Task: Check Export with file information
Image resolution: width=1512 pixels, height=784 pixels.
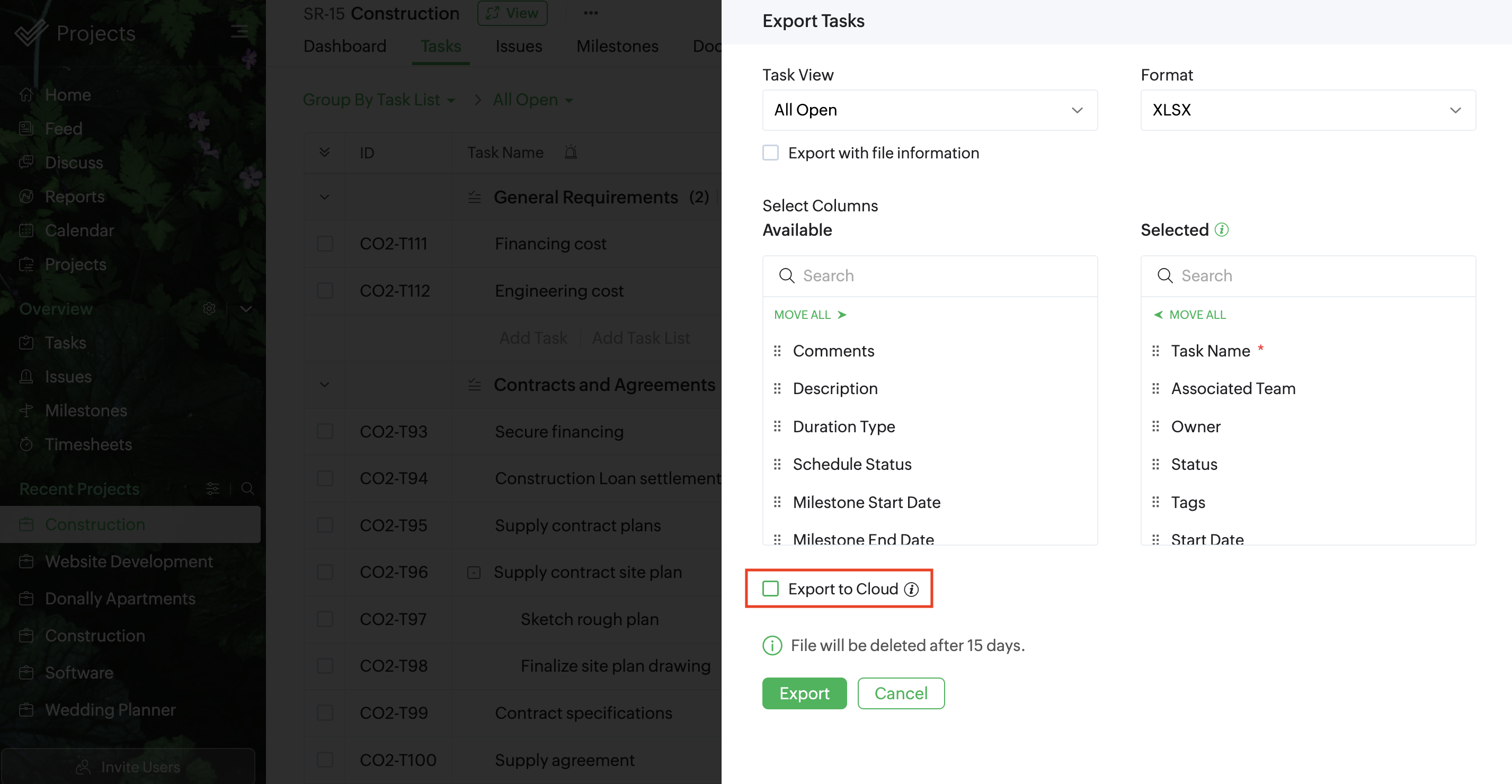Action: pyautogui.click(x=770, y=153)
